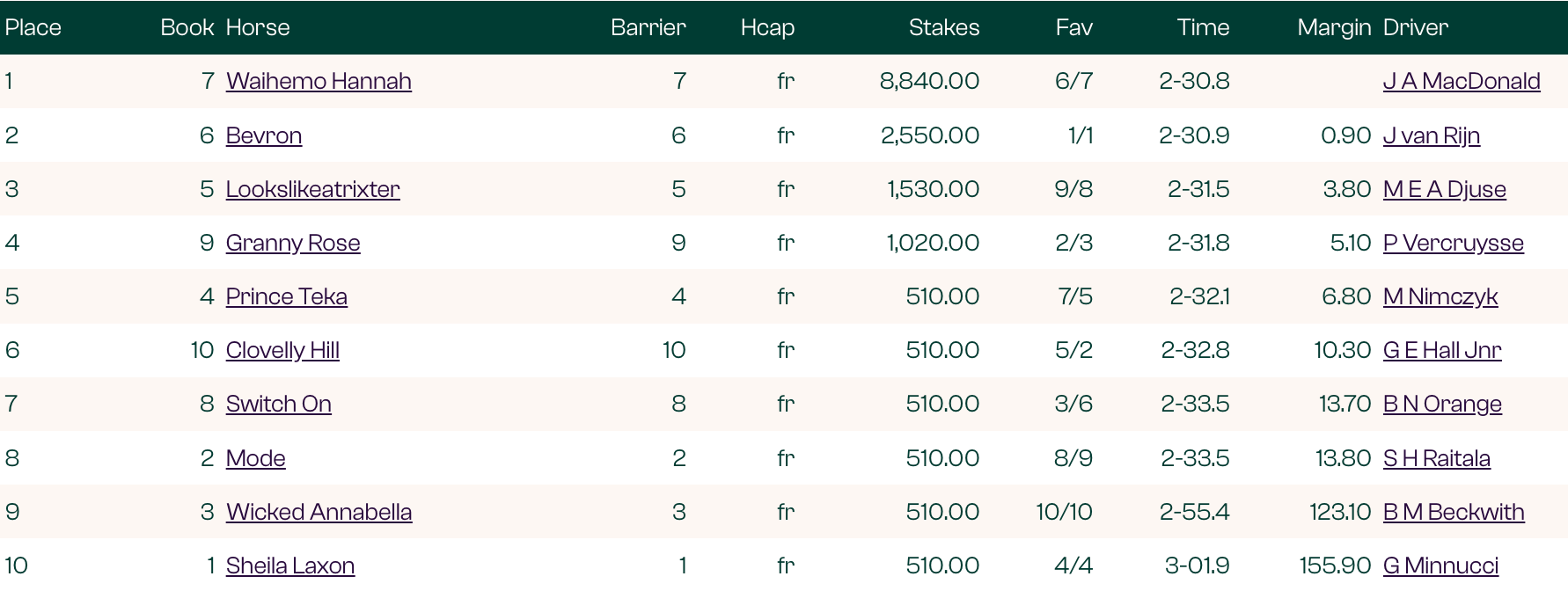Image resolution: width=1568 pixels, height=591 pixels.
Task: Select the Granny Rose link
Action: (293, 243)
